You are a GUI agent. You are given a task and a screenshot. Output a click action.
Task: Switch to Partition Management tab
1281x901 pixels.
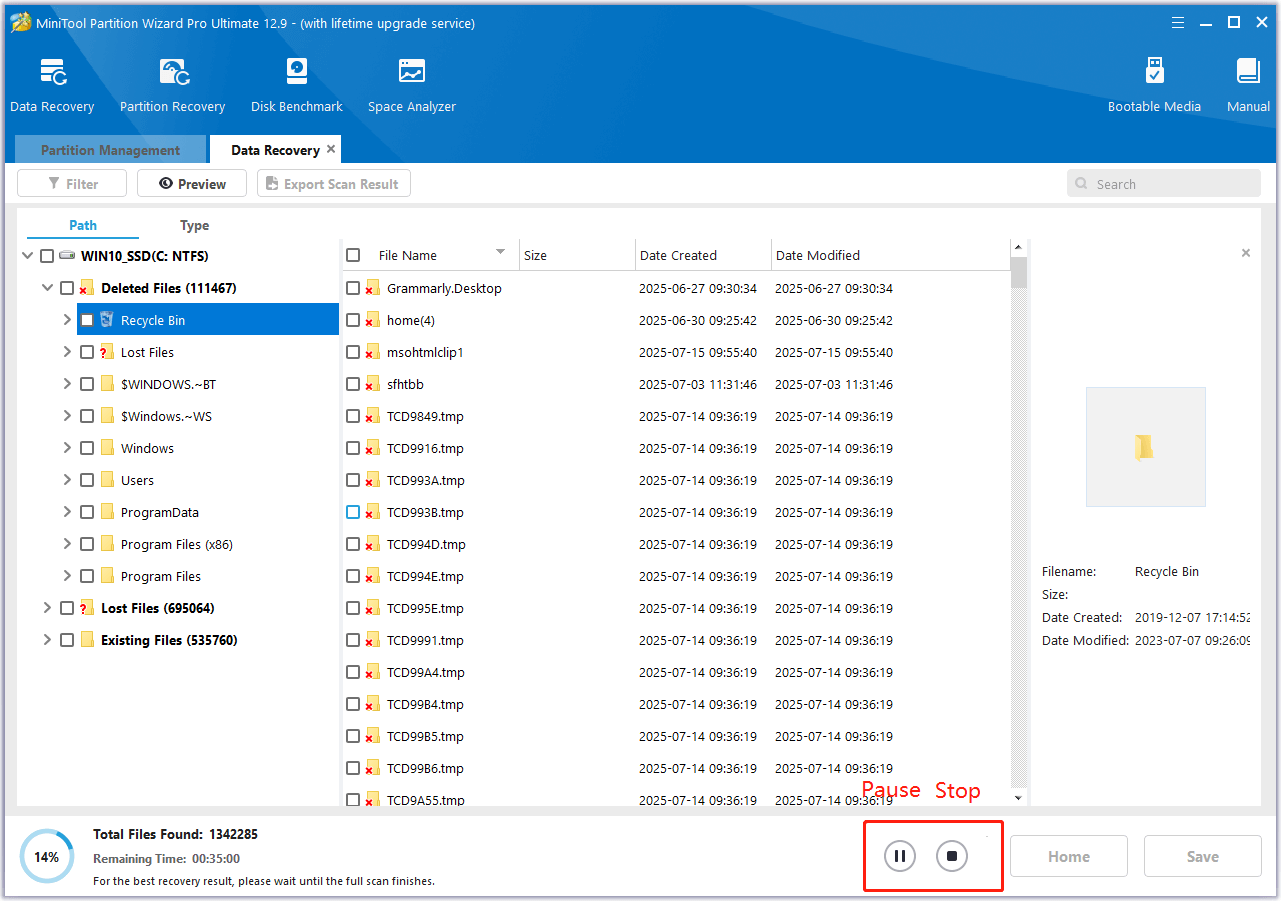pos(110,150)
